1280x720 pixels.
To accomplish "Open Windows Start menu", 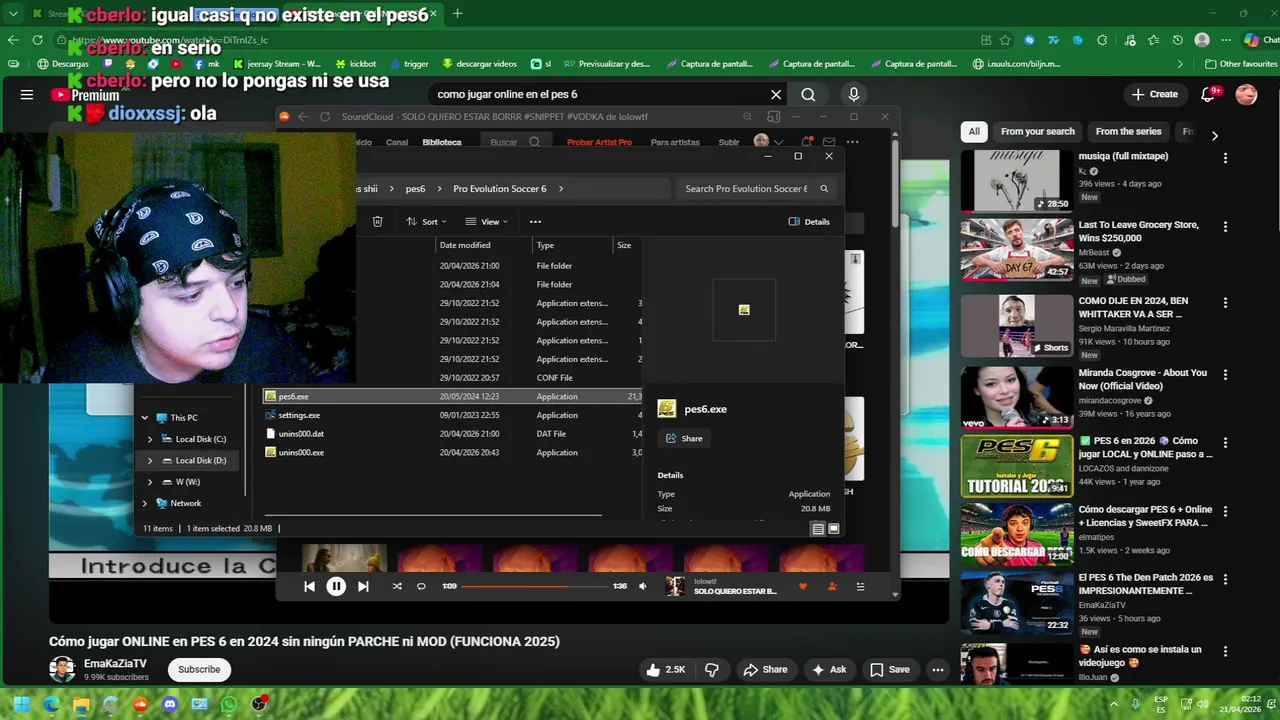I will click(21, 705).
